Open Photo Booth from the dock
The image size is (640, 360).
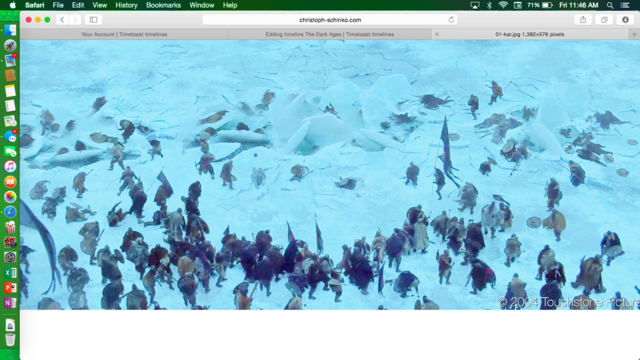click(x=10, y=242)
